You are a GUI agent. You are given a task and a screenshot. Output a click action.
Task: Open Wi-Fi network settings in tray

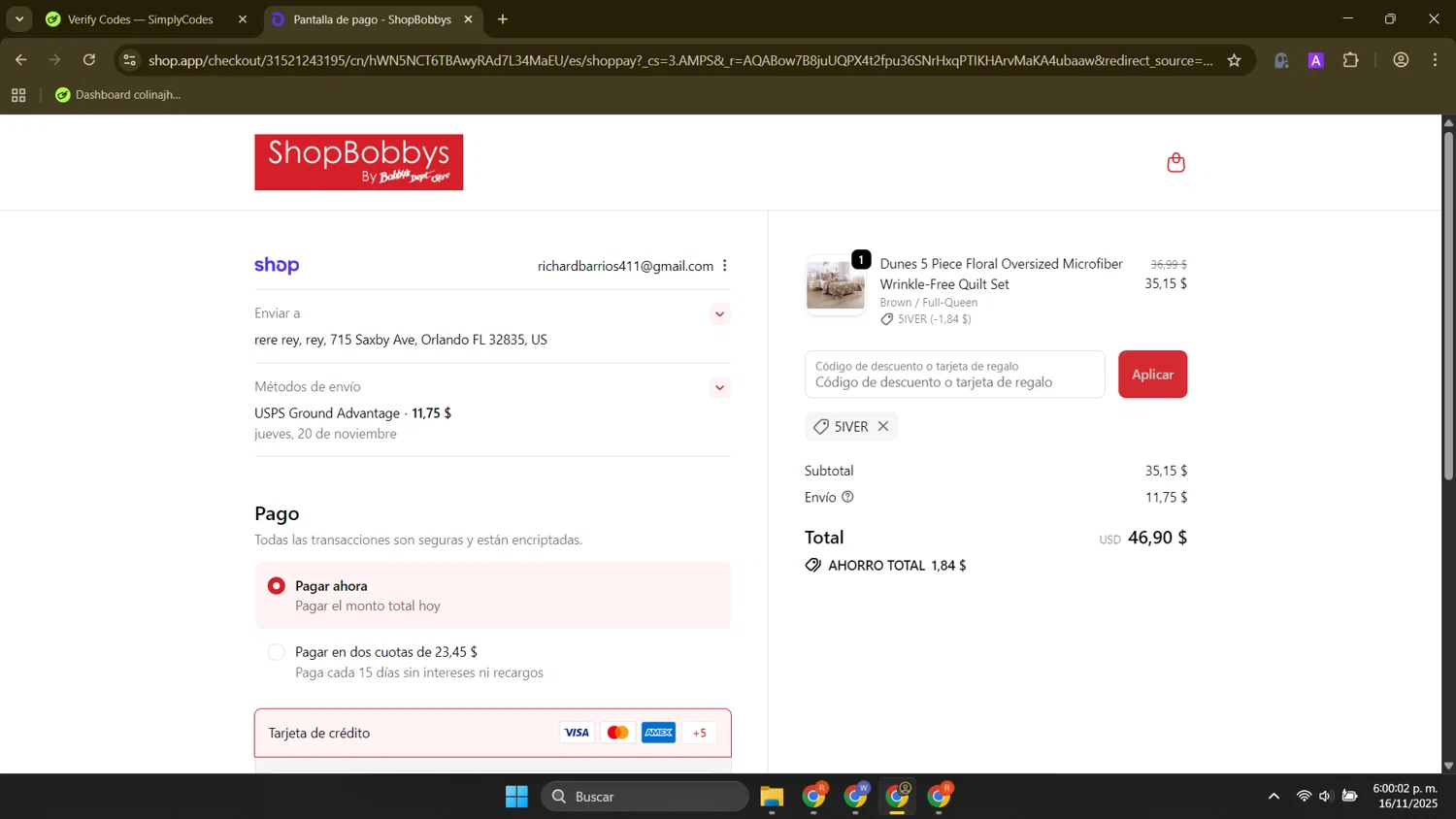coord(1304,797)
